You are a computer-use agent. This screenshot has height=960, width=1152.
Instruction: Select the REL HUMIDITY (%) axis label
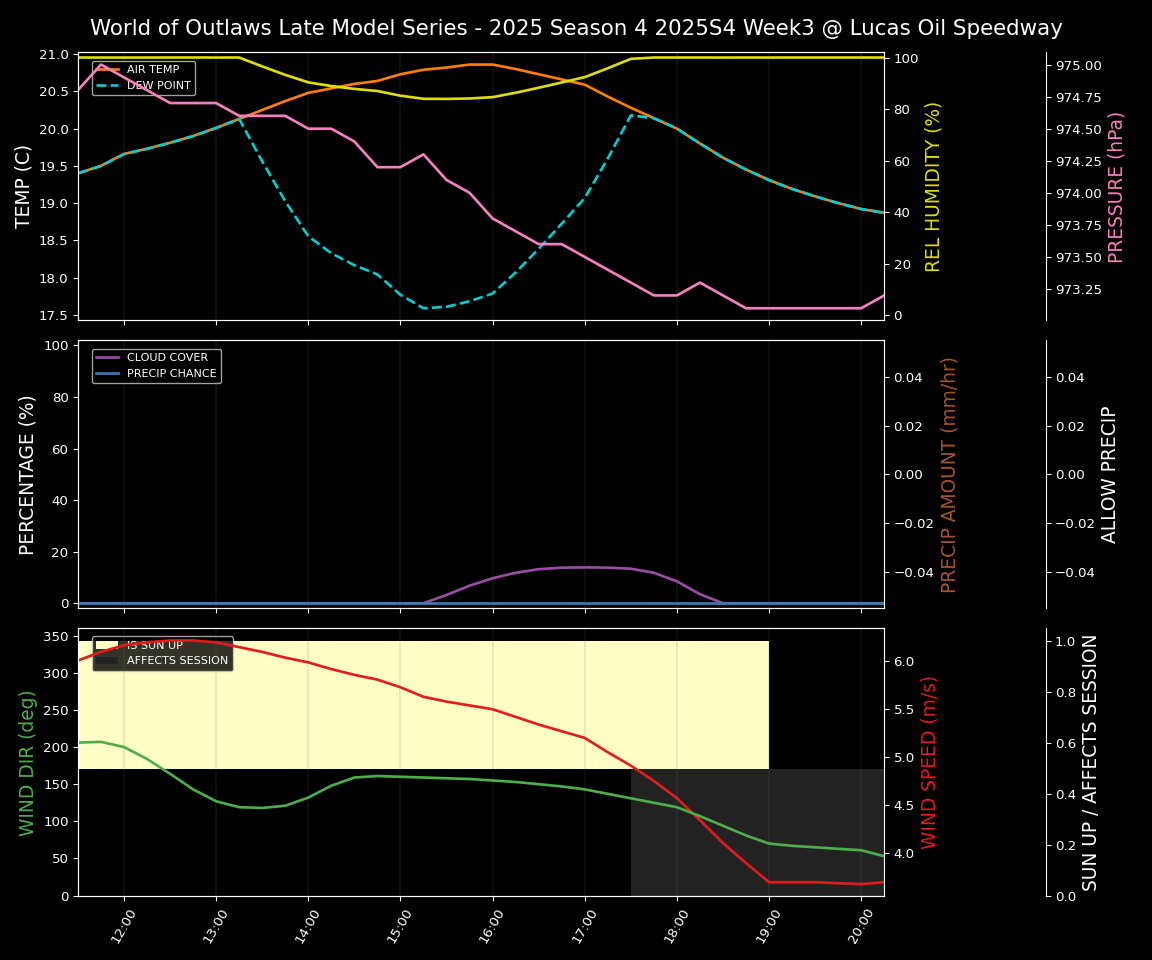(x=933, y=186)
